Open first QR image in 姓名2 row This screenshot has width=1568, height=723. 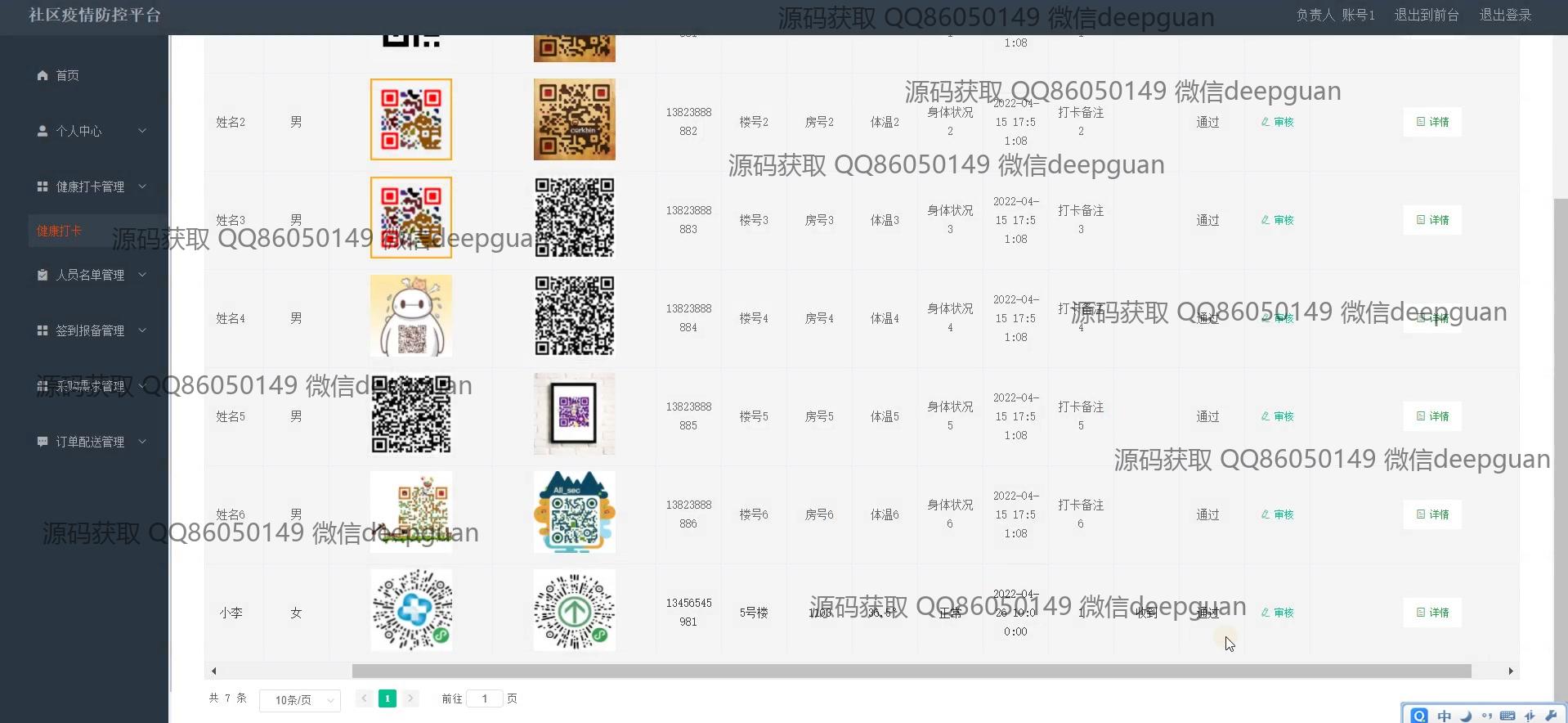[x=411, y=119]
